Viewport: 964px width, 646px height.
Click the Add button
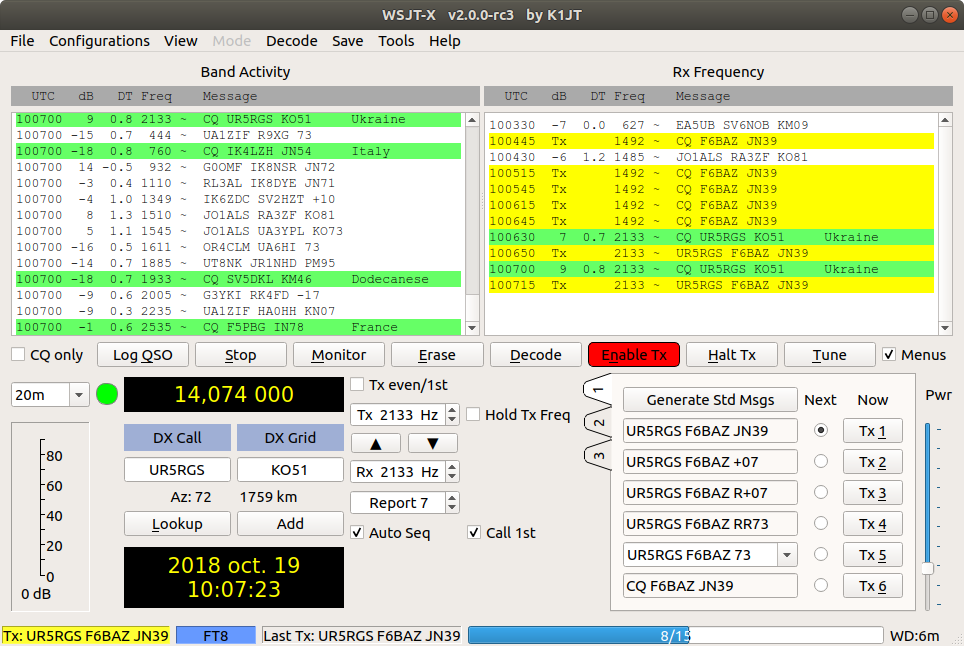pos(290,524)
